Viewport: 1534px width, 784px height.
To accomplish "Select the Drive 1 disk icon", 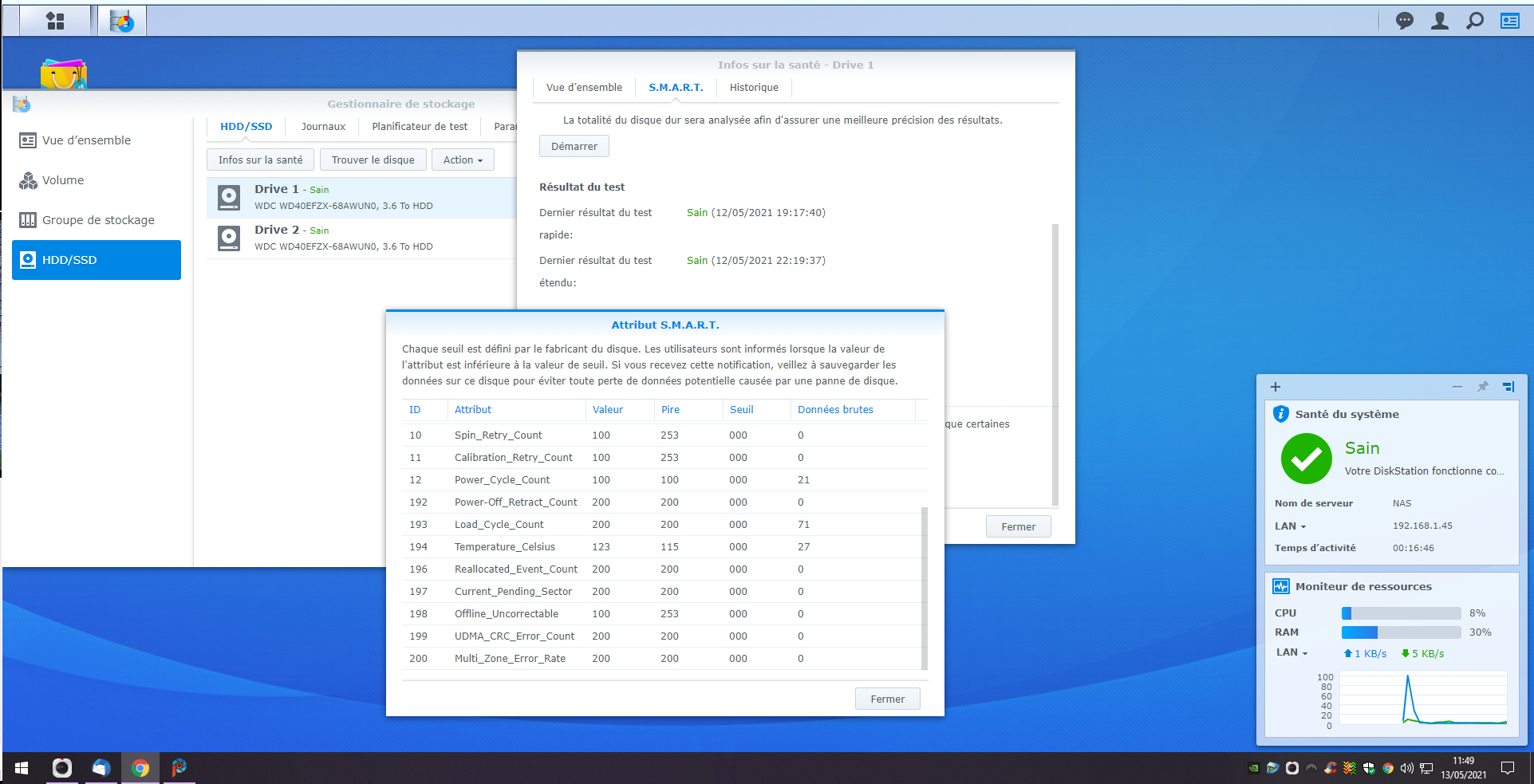I will (x=229, y=197).
